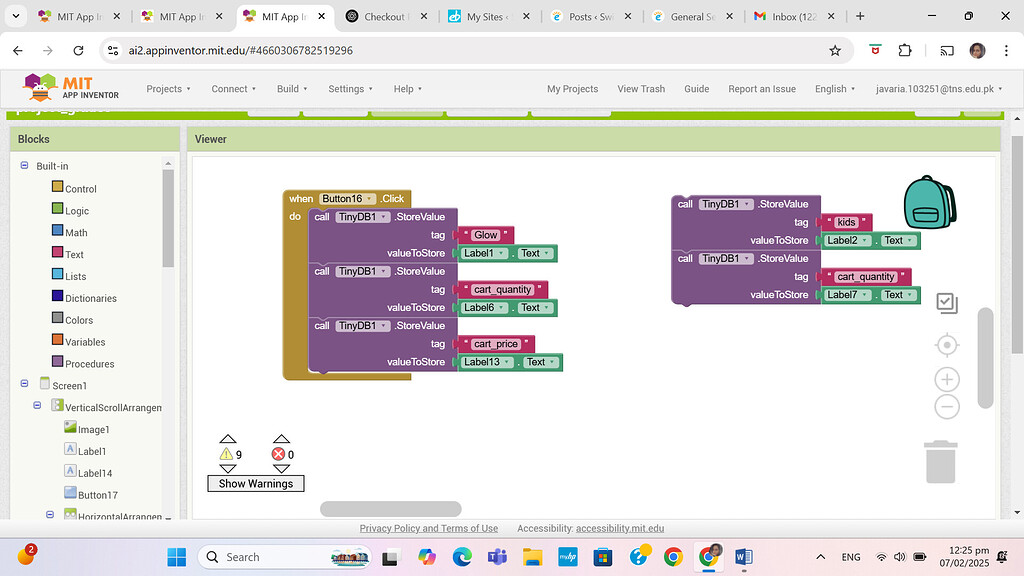The height and width of the screenshot is (576, 1024).
Task: Collapse the Screen1 component tree
Action: [25, 384]
